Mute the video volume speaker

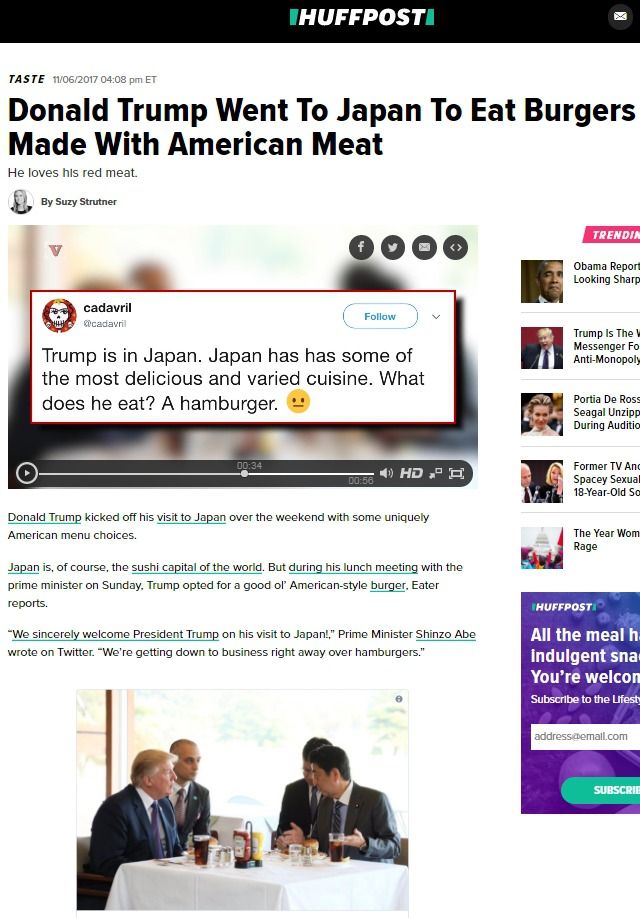(386, 473)
